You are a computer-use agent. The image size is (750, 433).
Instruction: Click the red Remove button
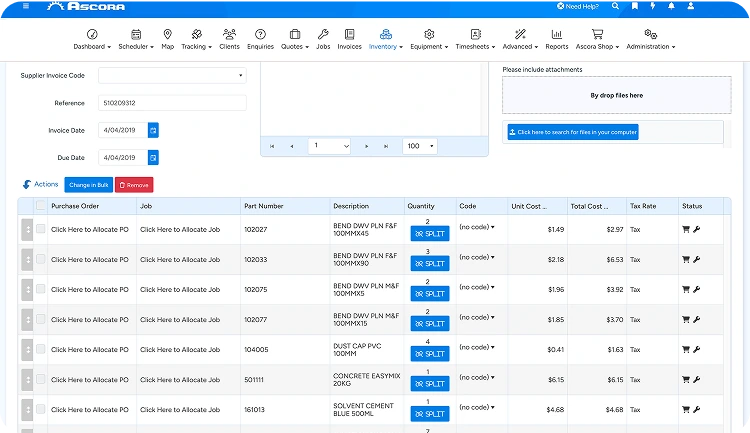pyautogui.click(x=134, y=185)
